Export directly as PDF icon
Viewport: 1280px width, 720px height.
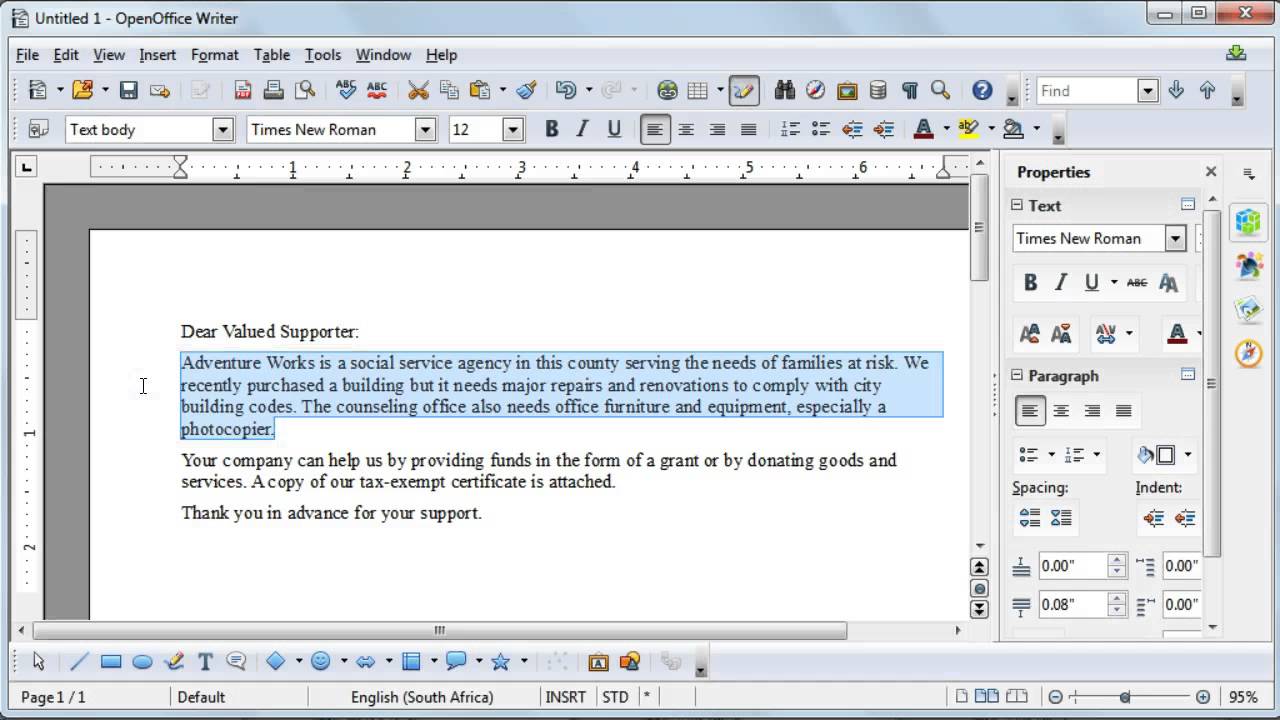[x=242, y=91]
